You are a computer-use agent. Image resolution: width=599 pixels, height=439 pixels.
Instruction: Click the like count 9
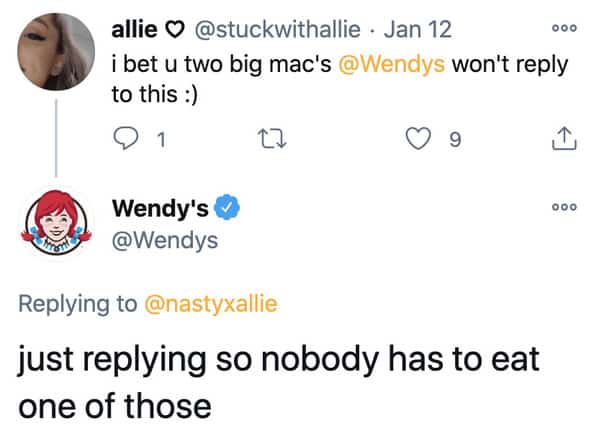(x=455, y=139)
